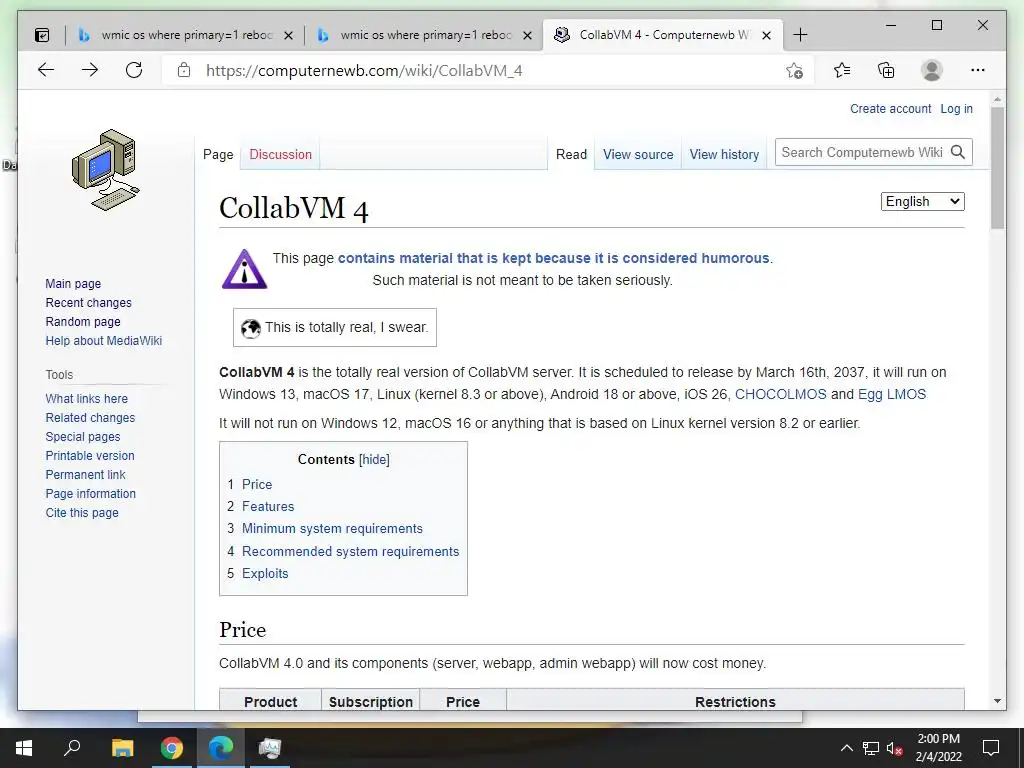Open the Windows Start menu

[24, 748]
